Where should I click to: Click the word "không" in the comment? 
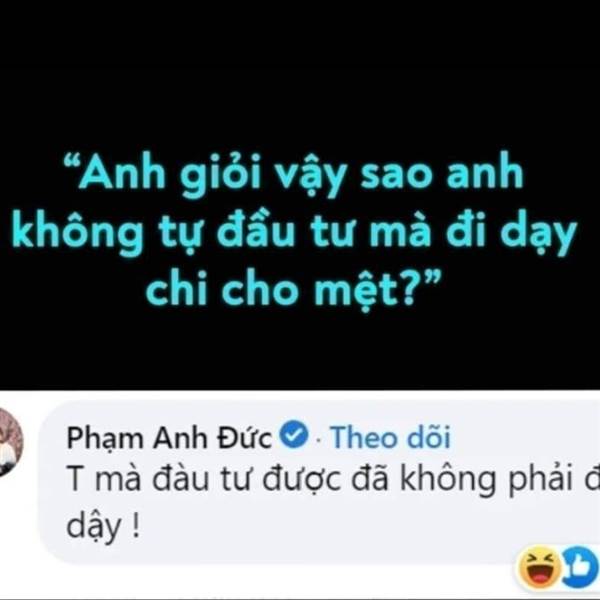coord(448,480)
